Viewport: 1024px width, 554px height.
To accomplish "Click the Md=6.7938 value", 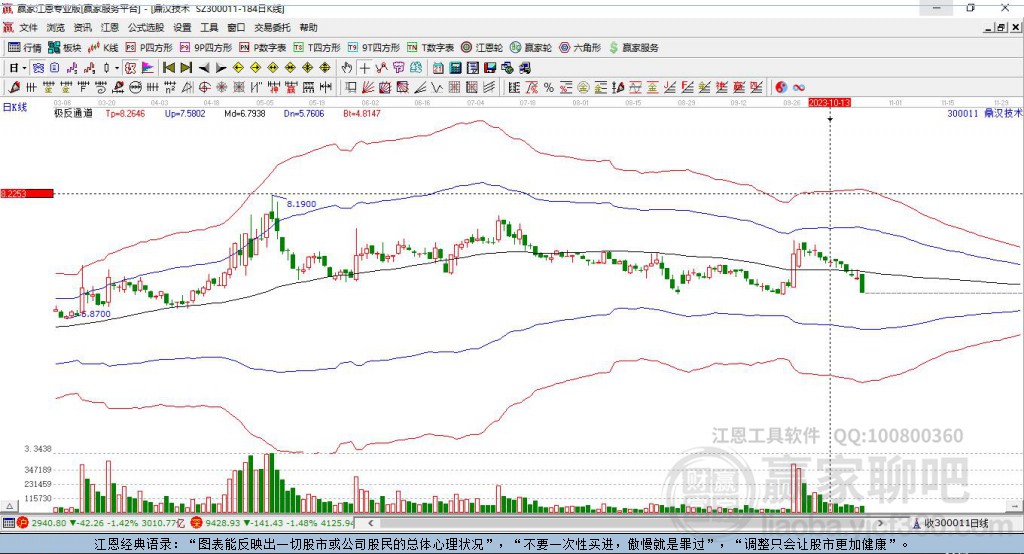I will click(x=245, y=113).
